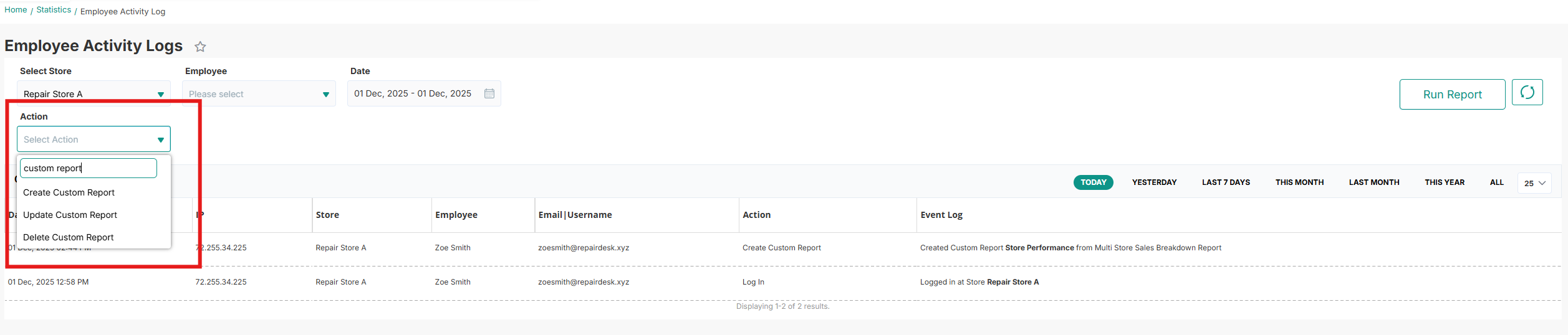Show THIS YEAR activity logs
This screenshot has width=1568, height=335.
pos(1444,182)
